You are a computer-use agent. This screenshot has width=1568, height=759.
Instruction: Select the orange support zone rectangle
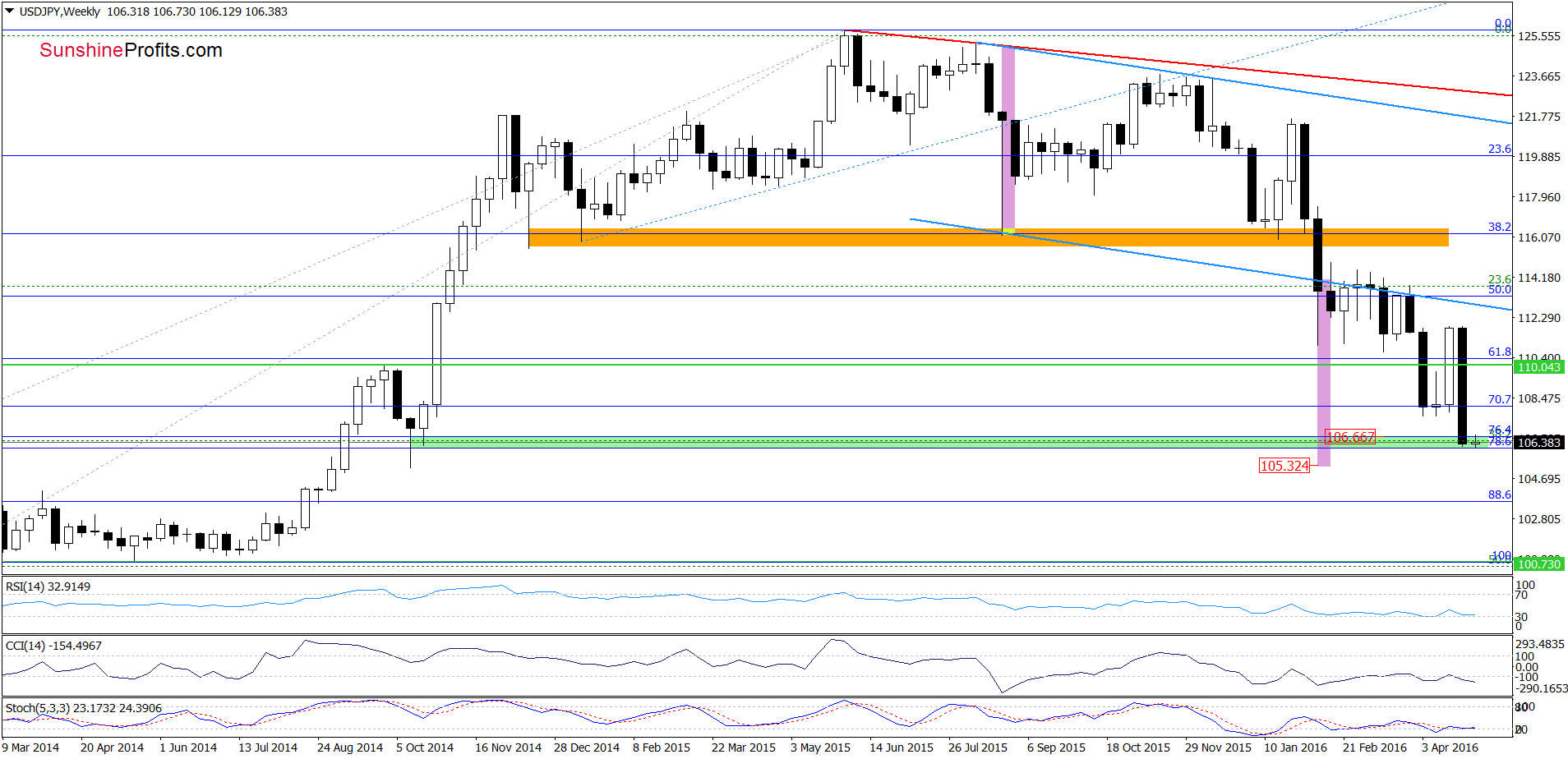989,237
